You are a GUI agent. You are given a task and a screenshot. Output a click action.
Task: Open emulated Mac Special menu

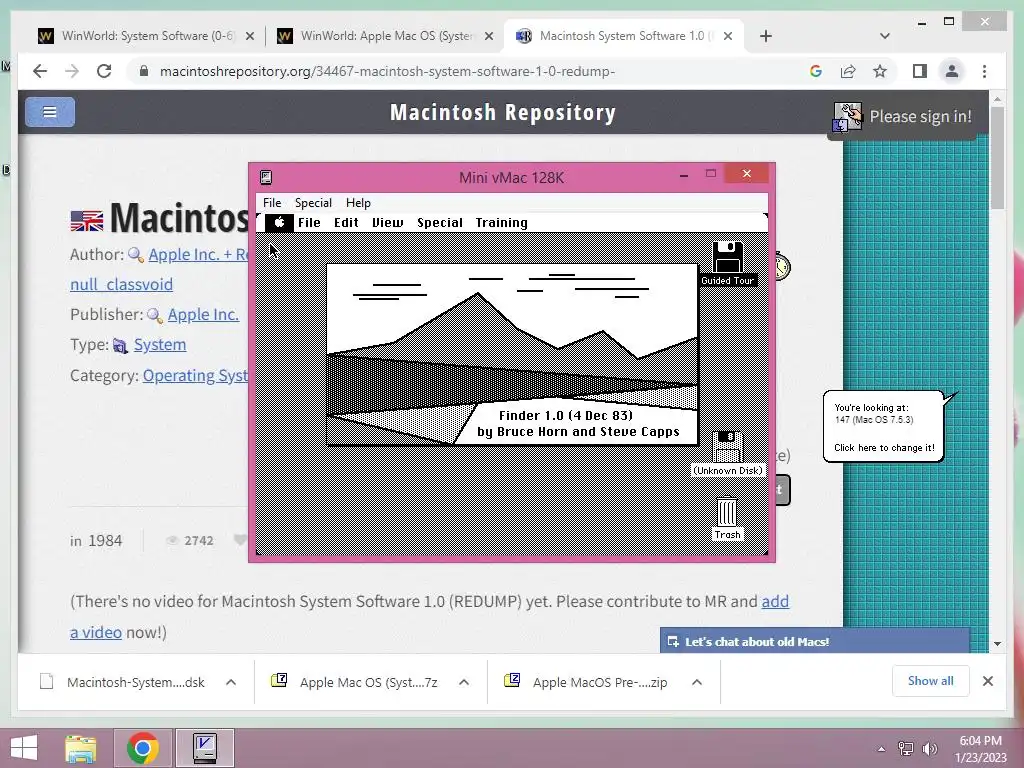point(440,223)
